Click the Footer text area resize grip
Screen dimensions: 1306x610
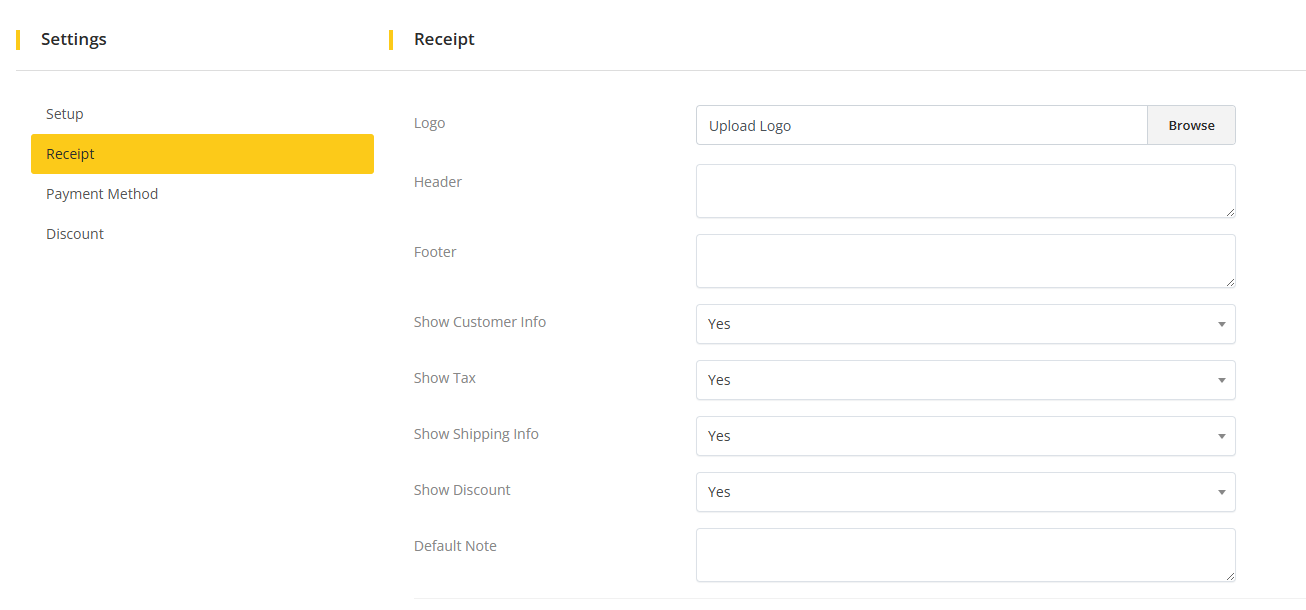[1230, 282]
